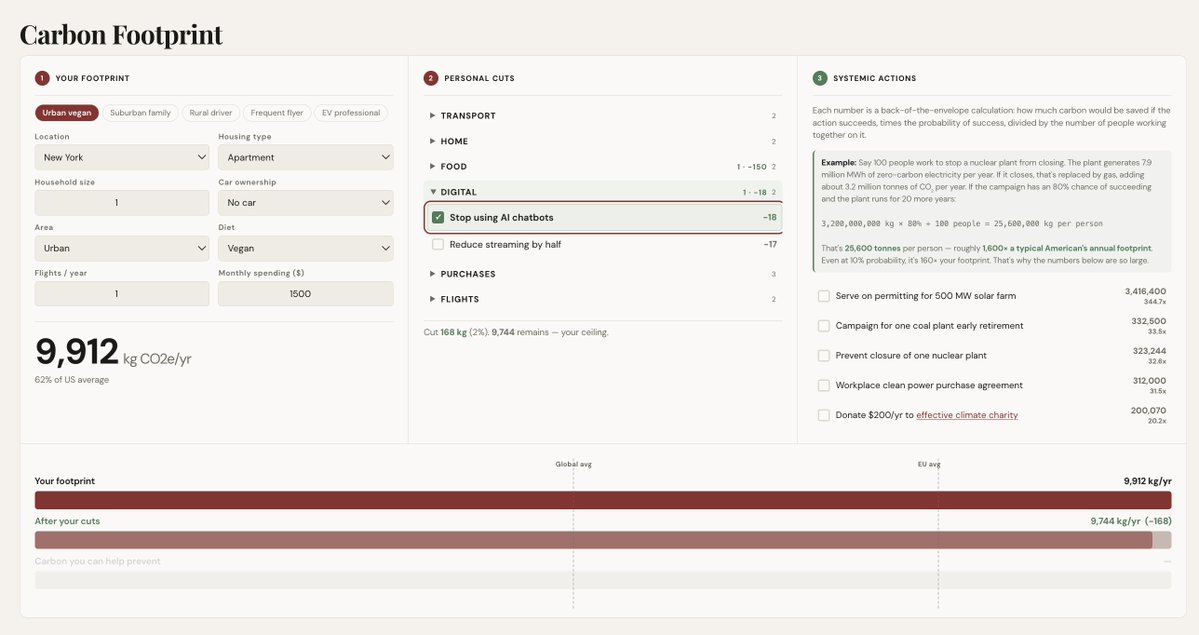Image resolution: width=1199 pixels, height=635 pixels.
Task: Click the '9,744 kg/yr (-168)' label
Action: [x=1131, y=521]
